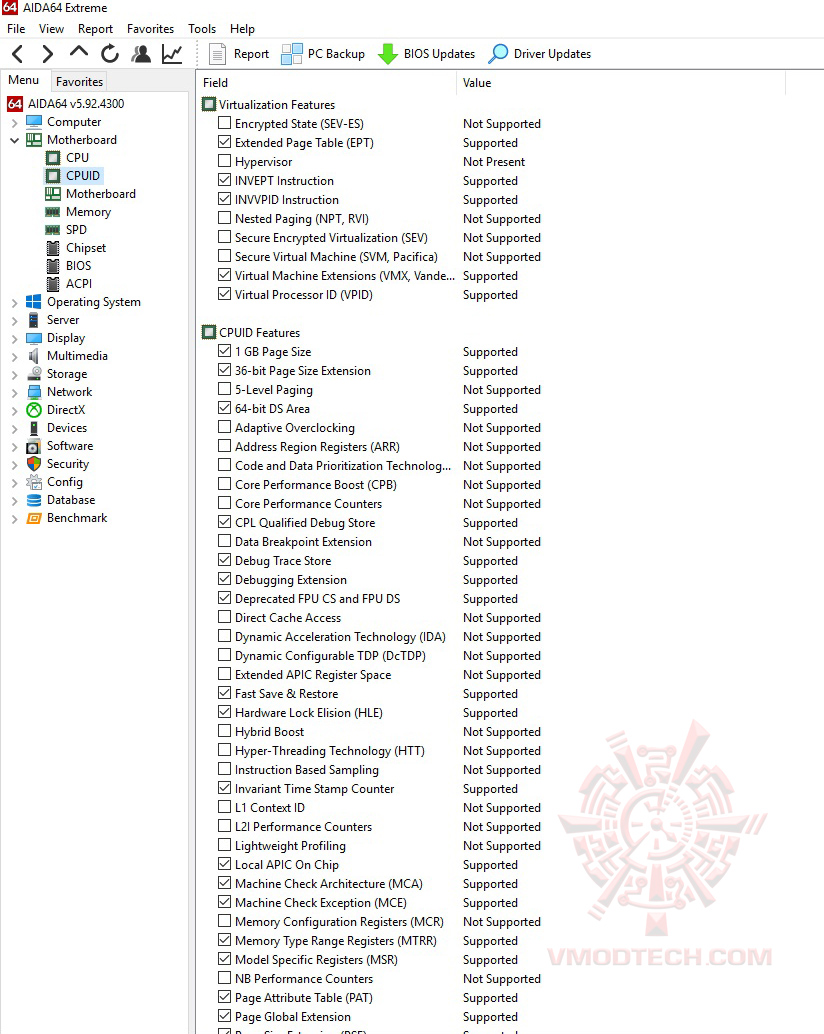Select the Virtualization Features group row

(277, 104)
